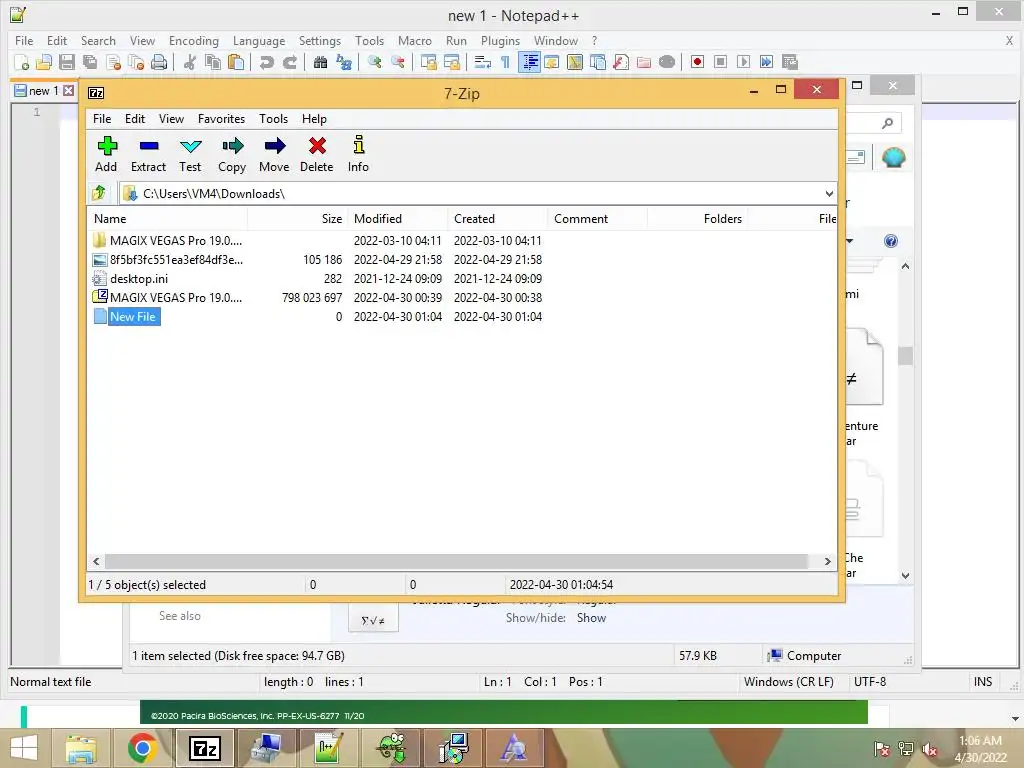Click Notepad++ Save toolbar icon
Image resolution: width=1024 pixels, height=768 pixels.
coord(67,62)
